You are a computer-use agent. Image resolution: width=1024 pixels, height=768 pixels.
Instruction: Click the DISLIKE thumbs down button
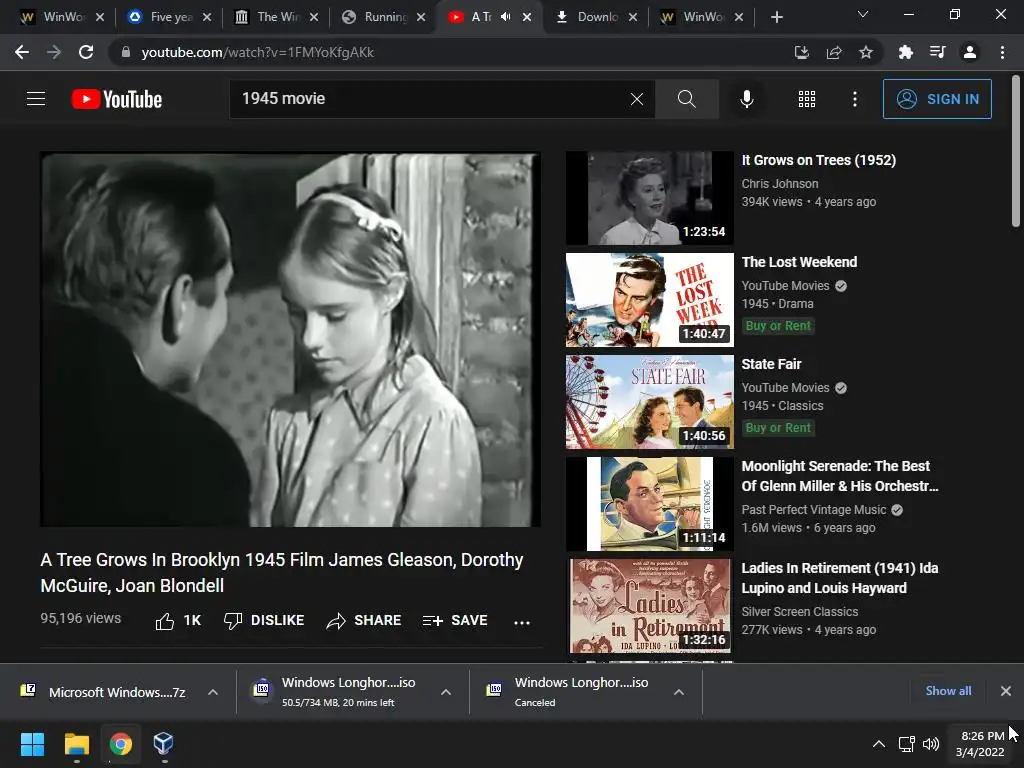264,620
